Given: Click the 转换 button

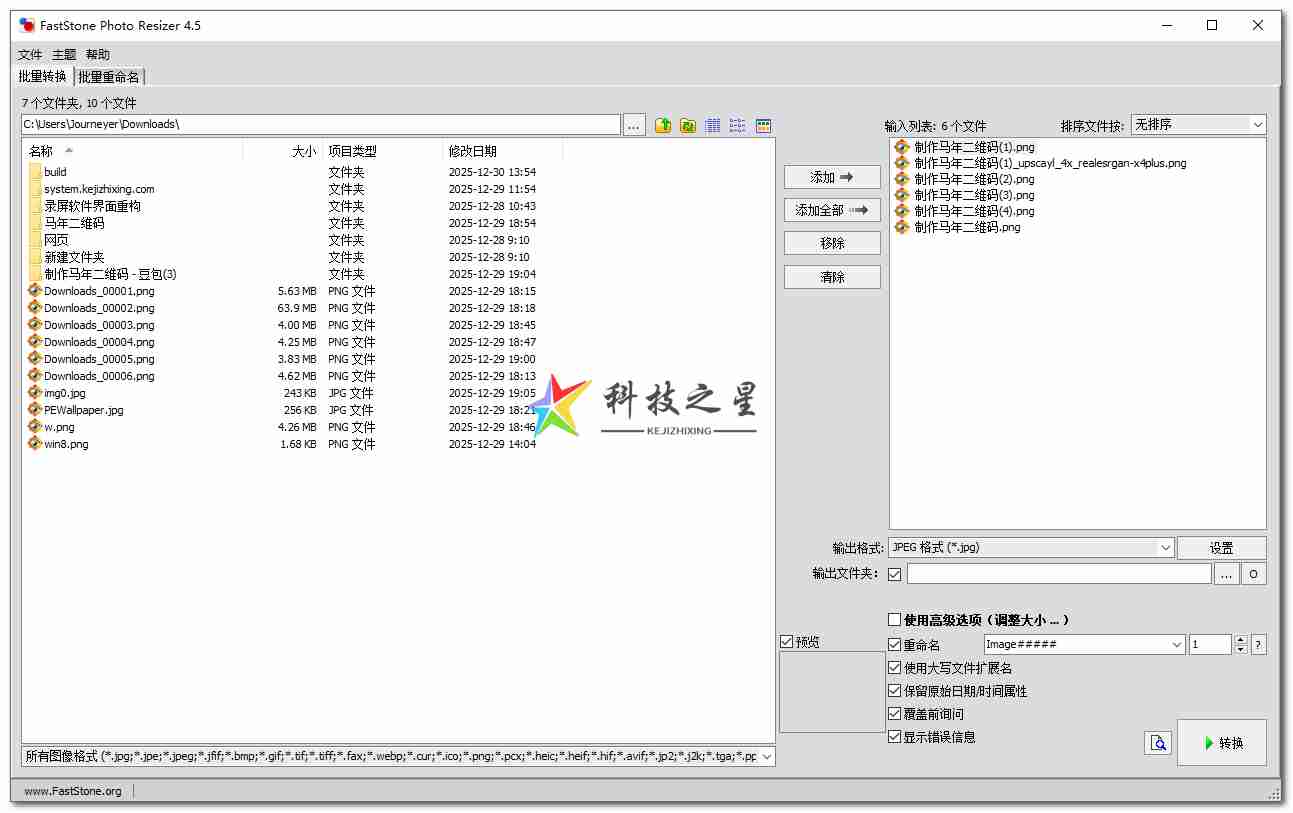Looking at the screenshot, I should [1222, 742].
